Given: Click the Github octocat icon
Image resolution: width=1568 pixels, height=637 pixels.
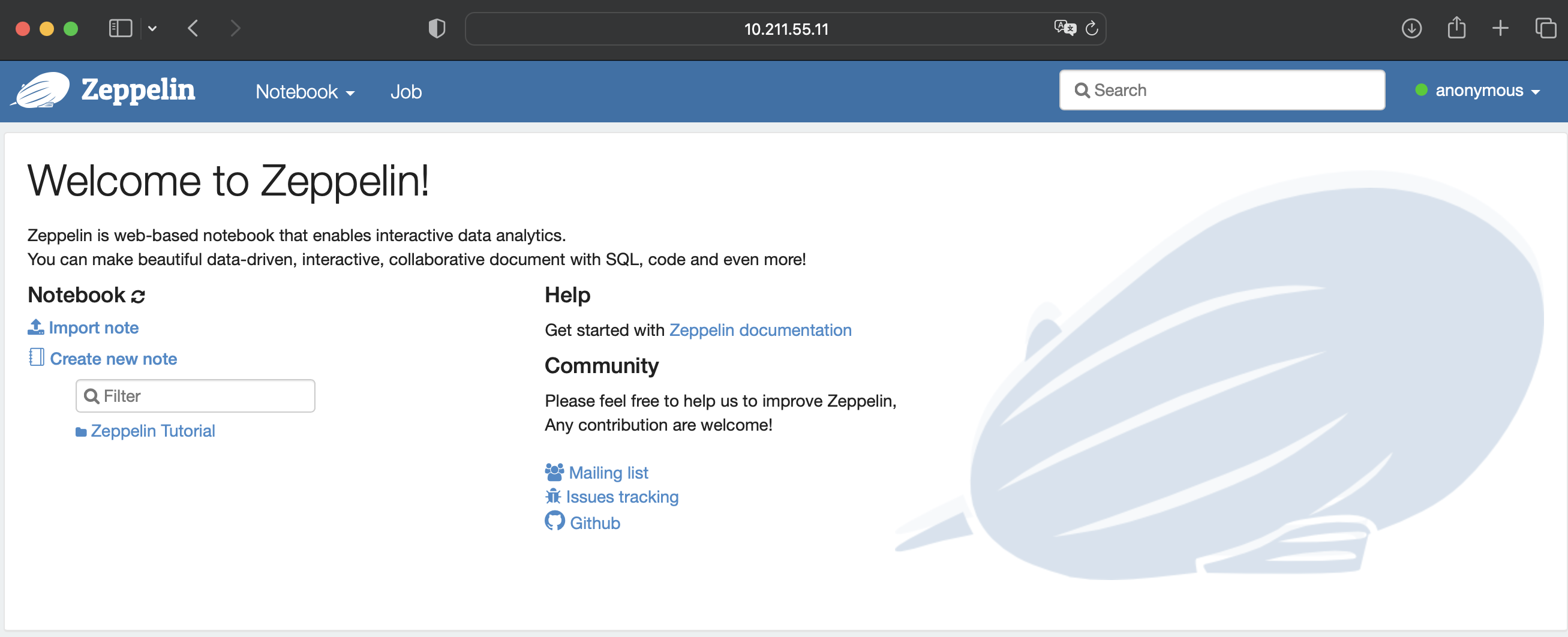Looking at the screenshot, I should (x=554, y=521).
